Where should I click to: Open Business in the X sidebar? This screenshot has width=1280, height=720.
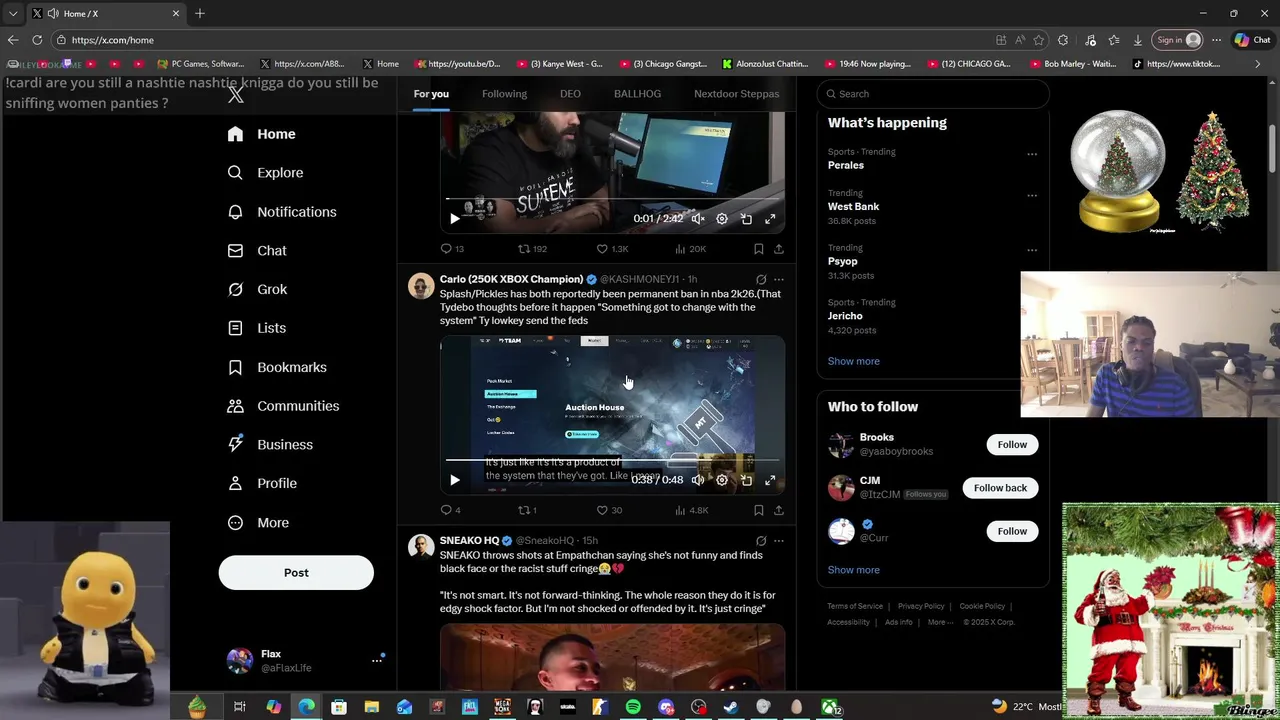(x=270, y=445)
